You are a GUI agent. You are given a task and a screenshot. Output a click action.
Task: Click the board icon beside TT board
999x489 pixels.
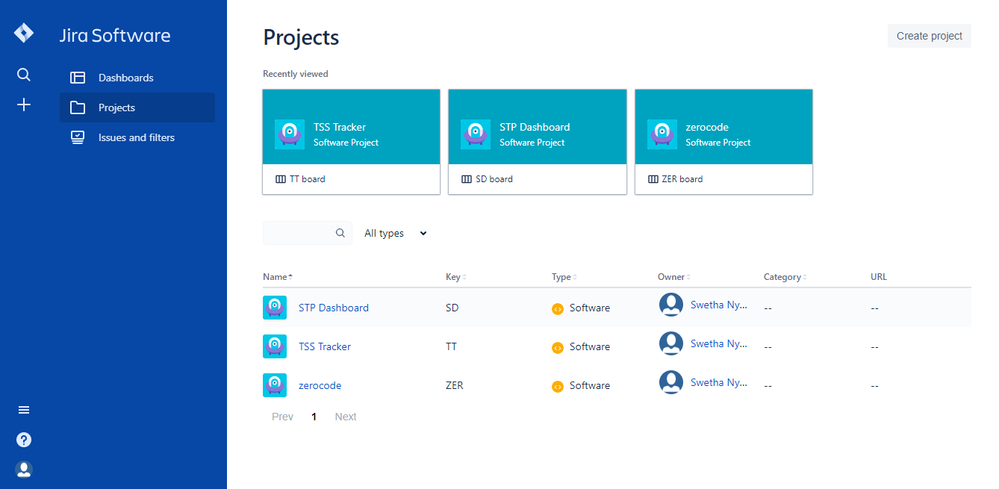tap(280, 180)
